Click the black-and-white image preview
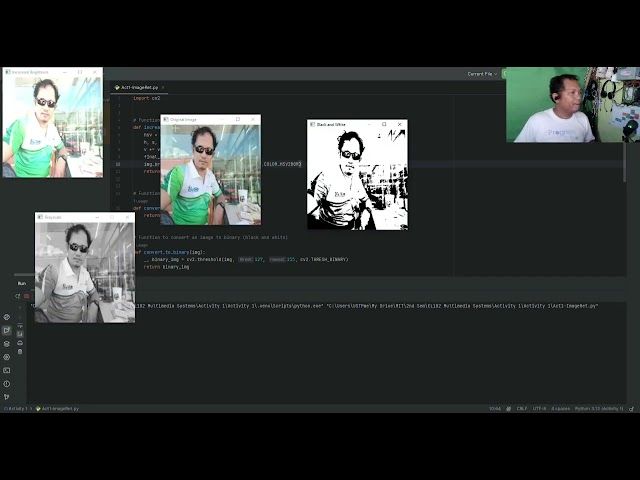This screenshot has width=640, height=480. pyautogui.click(x=357, y=179)
